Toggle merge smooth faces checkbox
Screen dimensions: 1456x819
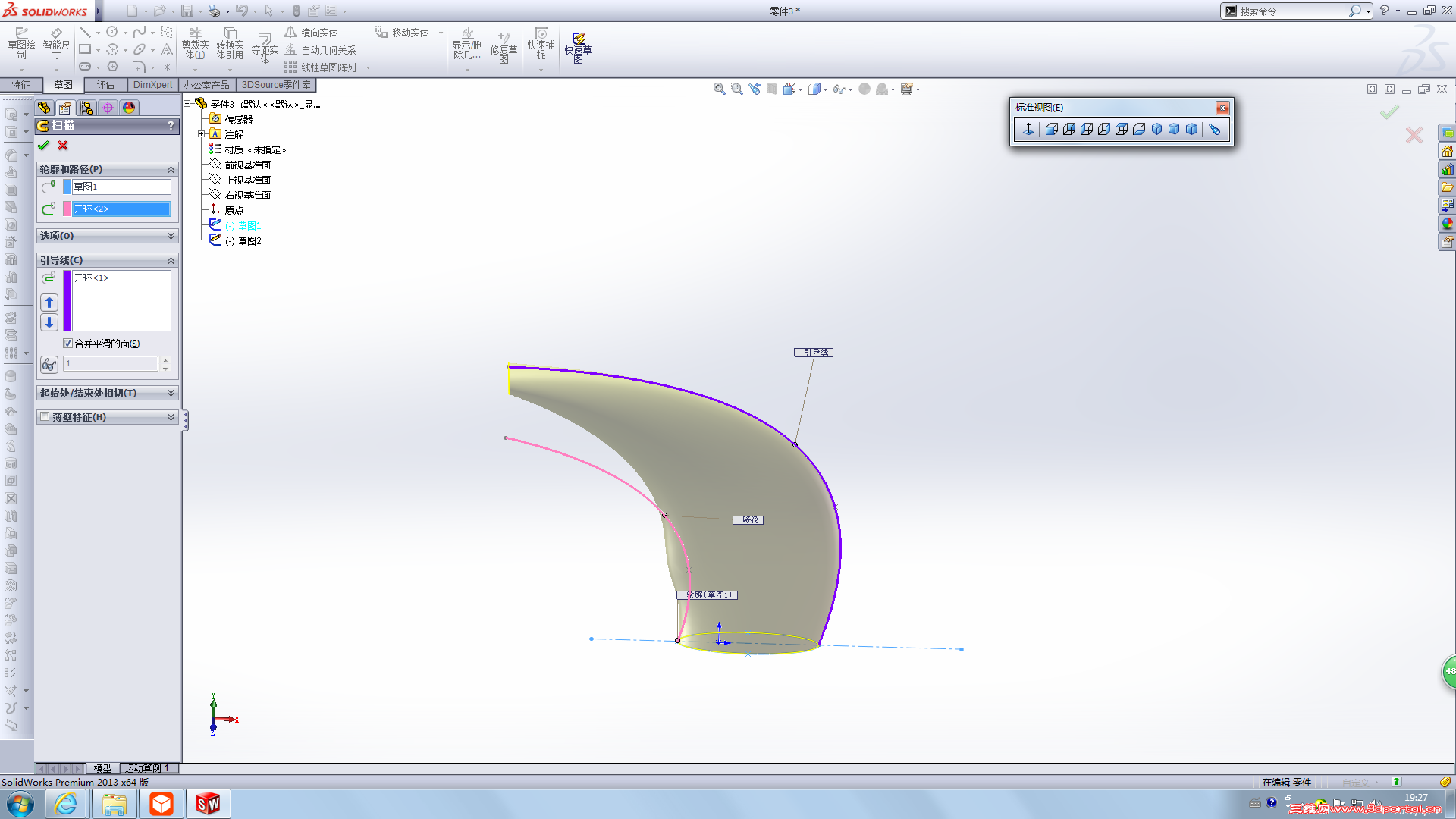point(67,344)
